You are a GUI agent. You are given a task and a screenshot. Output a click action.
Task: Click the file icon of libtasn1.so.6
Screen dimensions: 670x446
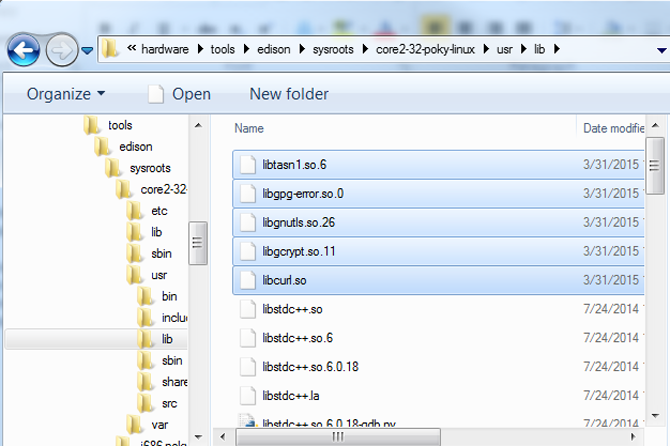[x=247, y=164]
